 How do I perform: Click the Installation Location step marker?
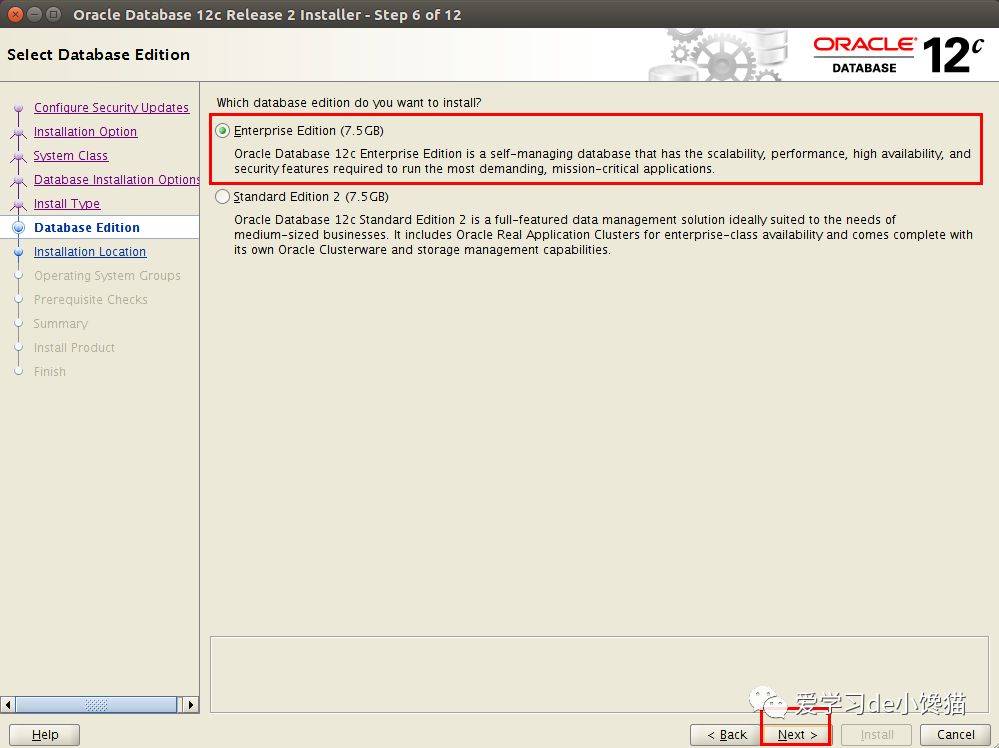click(18, 252)
